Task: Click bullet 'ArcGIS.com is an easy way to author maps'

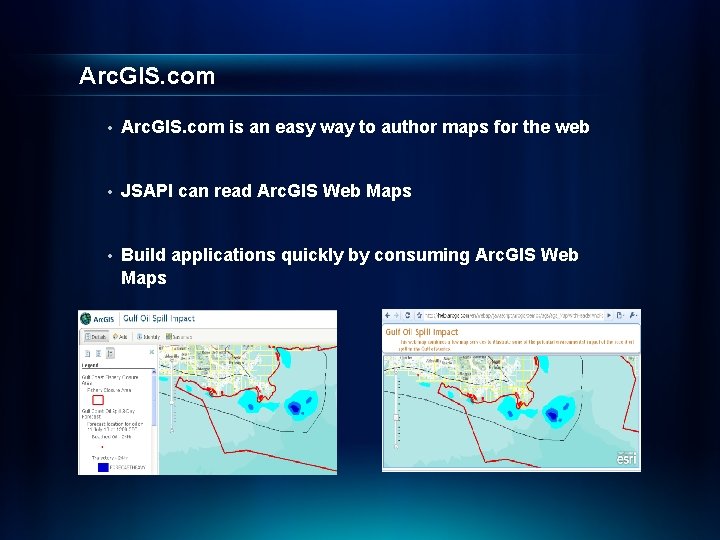Action: coord(355,127)
